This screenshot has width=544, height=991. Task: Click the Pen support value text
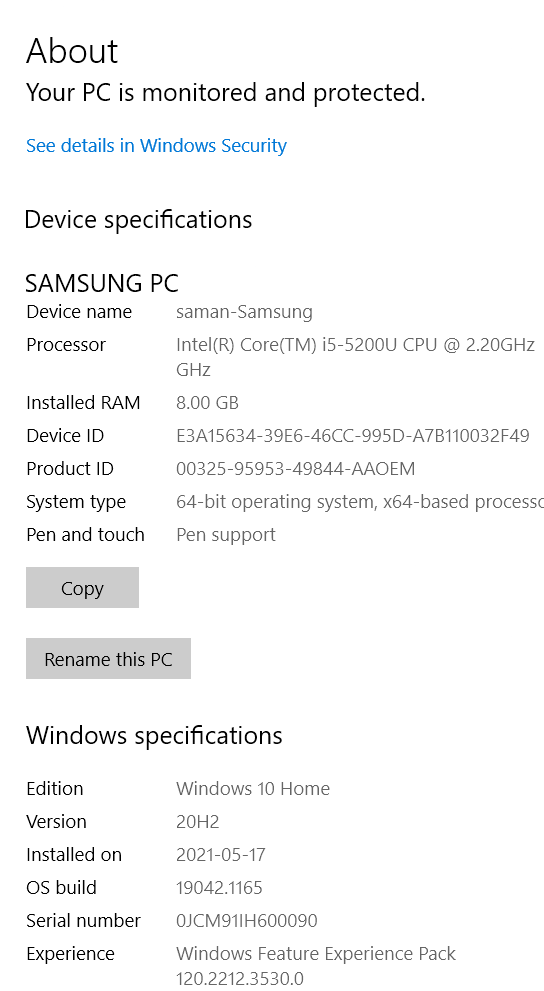[x=226, y=535]
